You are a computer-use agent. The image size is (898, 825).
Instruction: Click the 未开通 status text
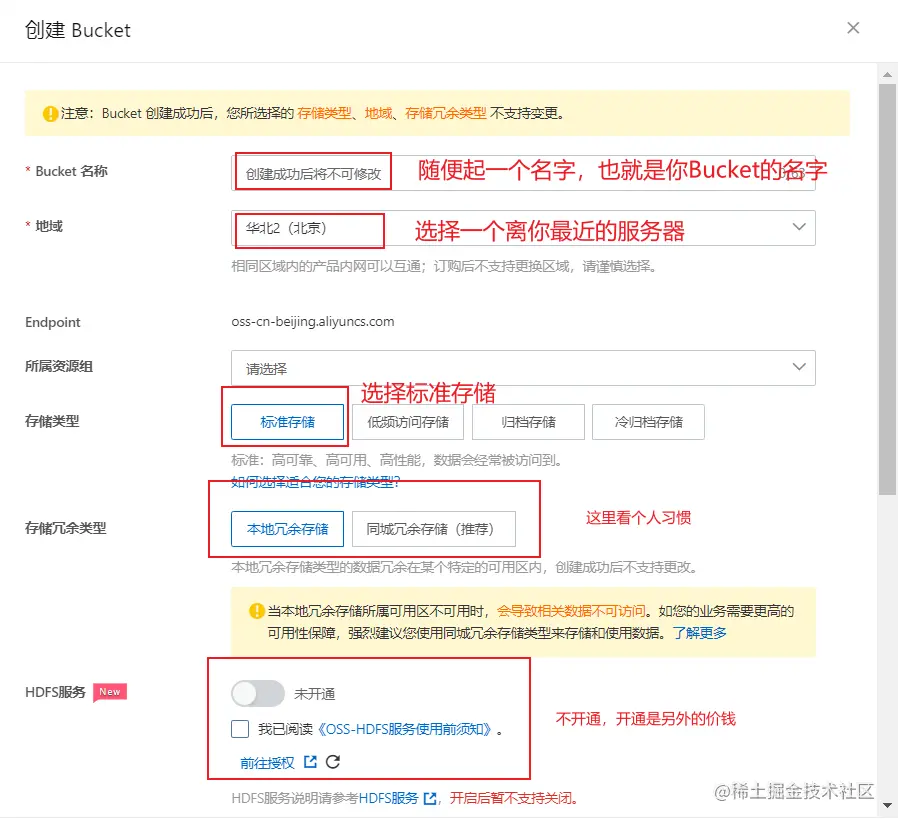pos(314,694)
